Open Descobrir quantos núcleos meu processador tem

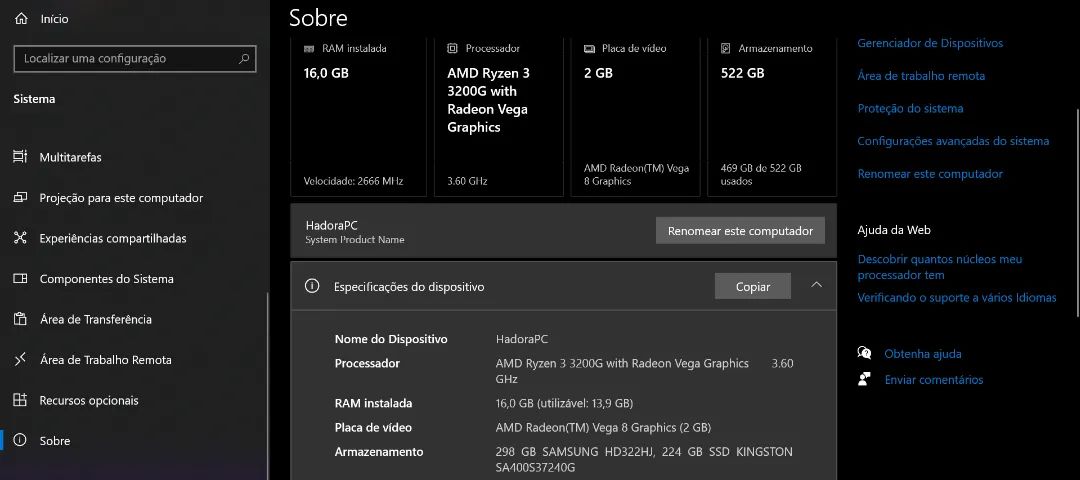coord(940,267)
